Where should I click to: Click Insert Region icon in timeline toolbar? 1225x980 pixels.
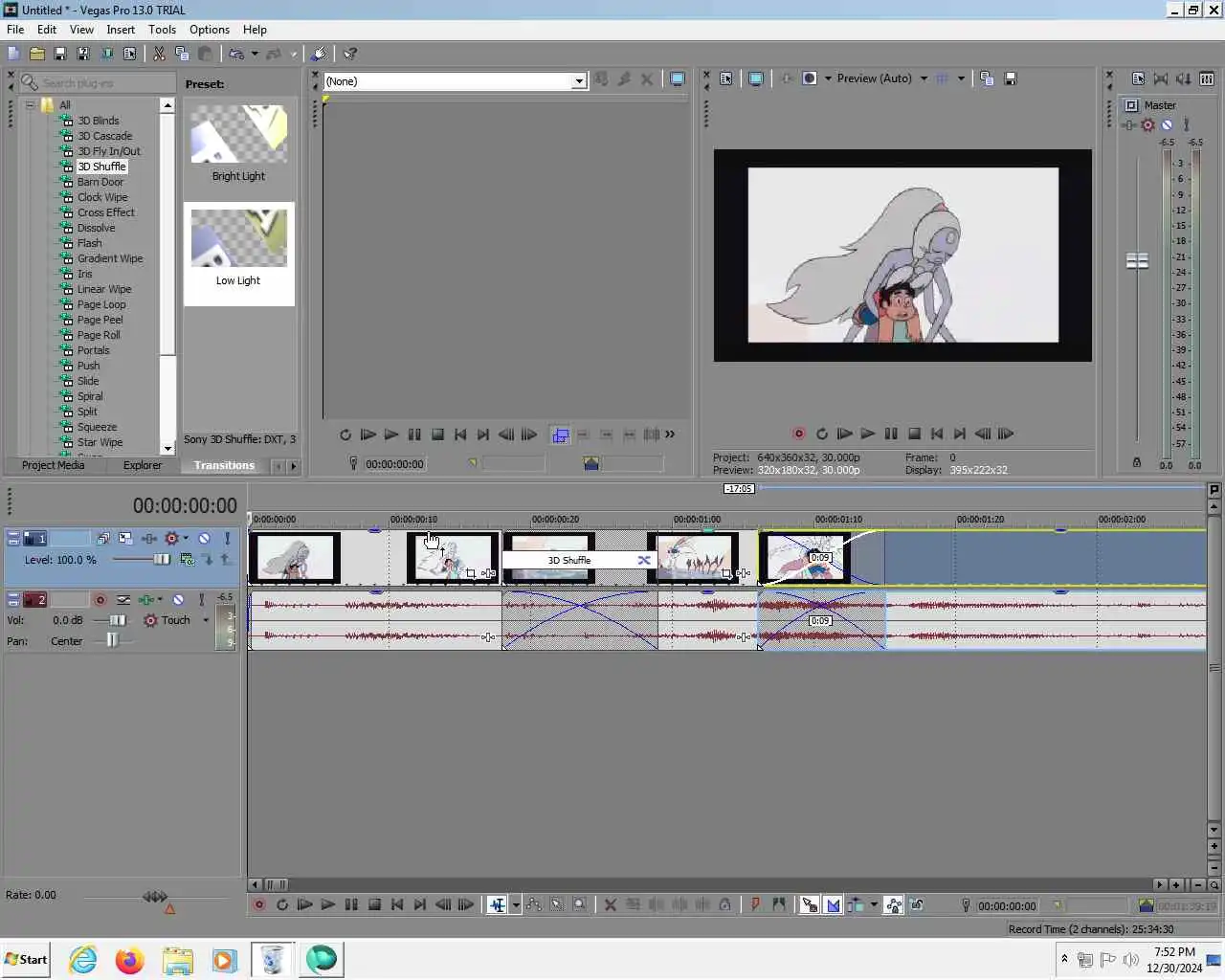tap(778, 904)
